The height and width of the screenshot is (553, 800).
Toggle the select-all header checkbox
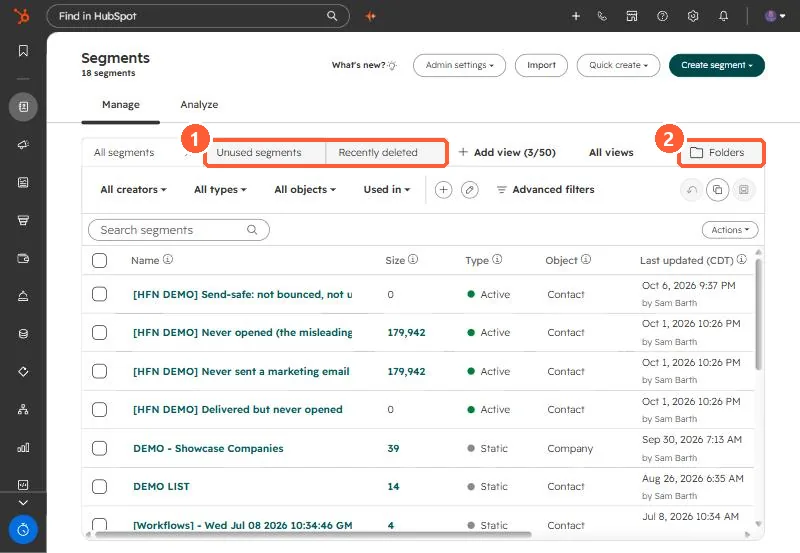[99, 260]
